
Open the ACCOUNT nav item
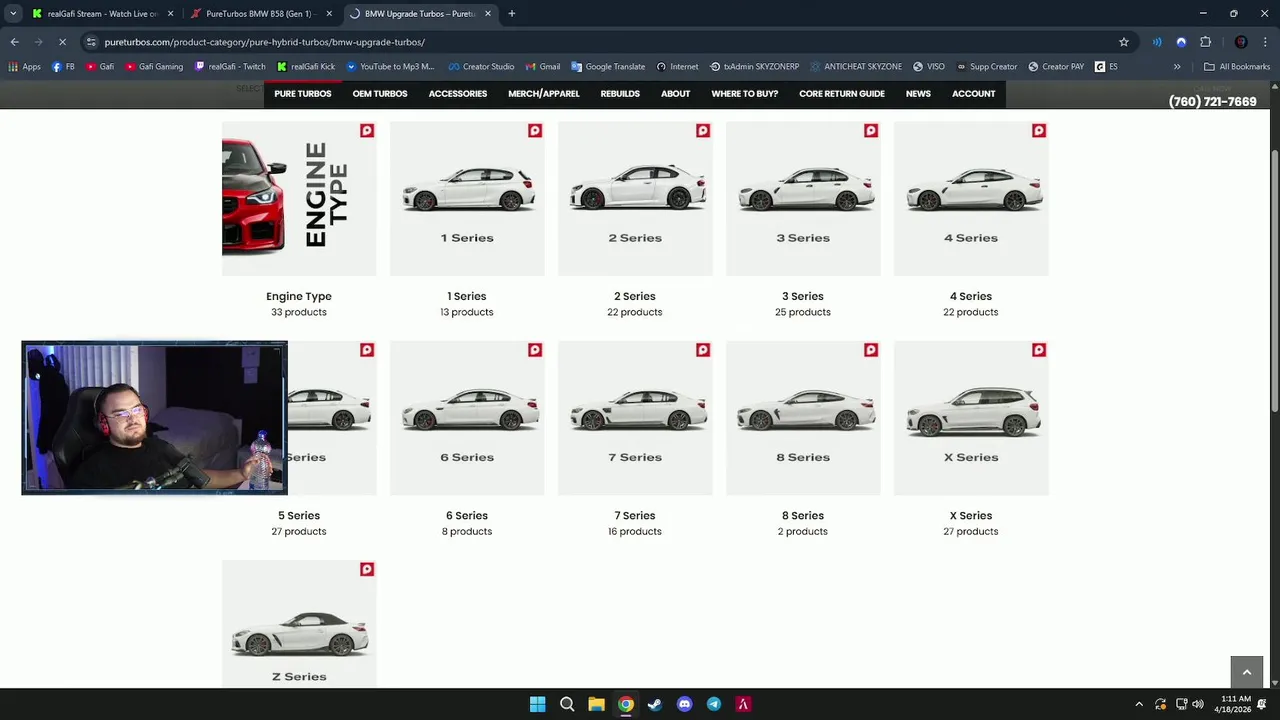(973, 94)
